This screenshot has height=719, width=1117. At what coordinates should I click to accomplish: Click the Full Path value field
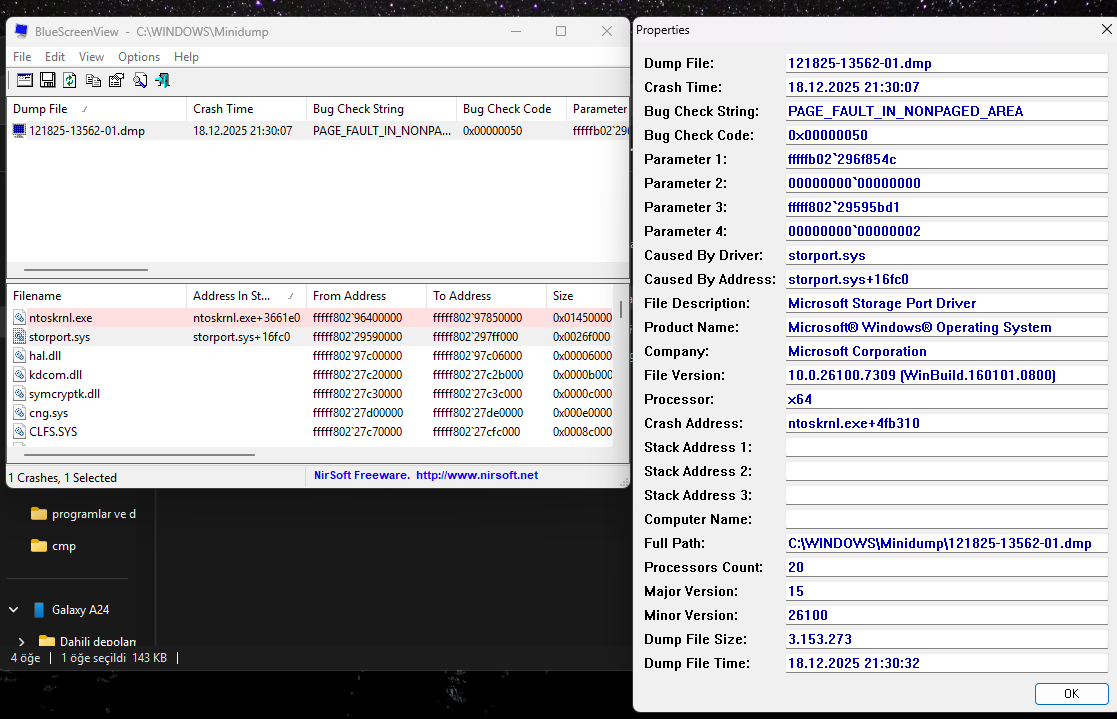[x=947, y=544]
